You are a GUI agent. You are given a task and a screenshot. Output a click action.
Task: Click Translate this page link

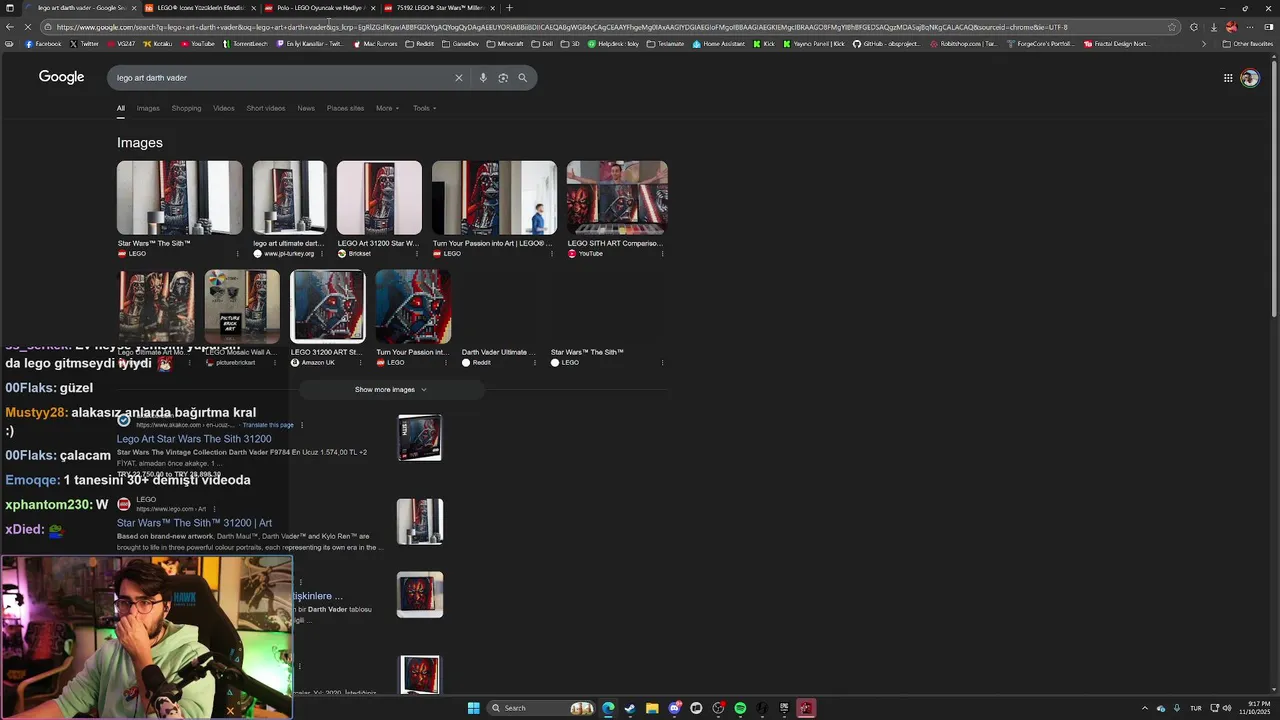[x=268, y=425]
